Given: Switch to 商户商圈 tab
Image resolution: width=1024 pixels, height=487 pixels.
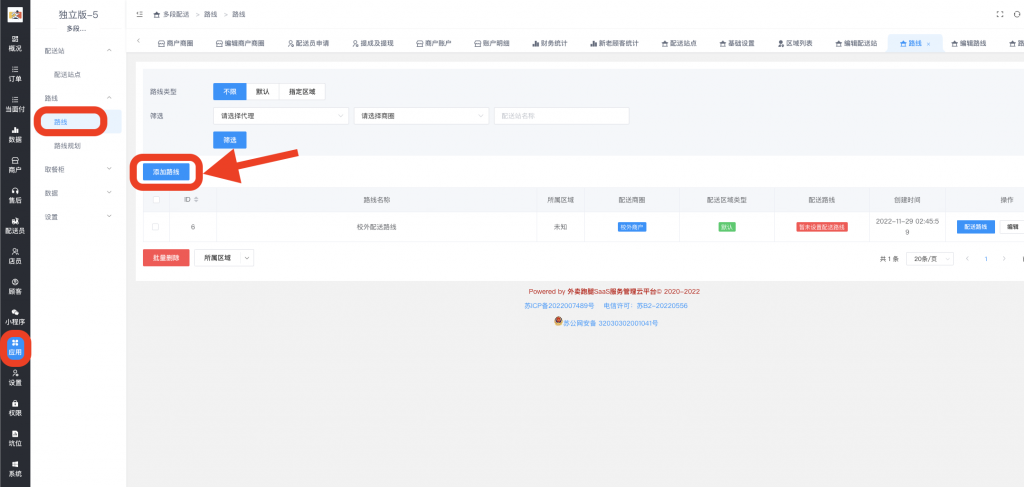Looking at the screenshot, I should tap(176, 44).
